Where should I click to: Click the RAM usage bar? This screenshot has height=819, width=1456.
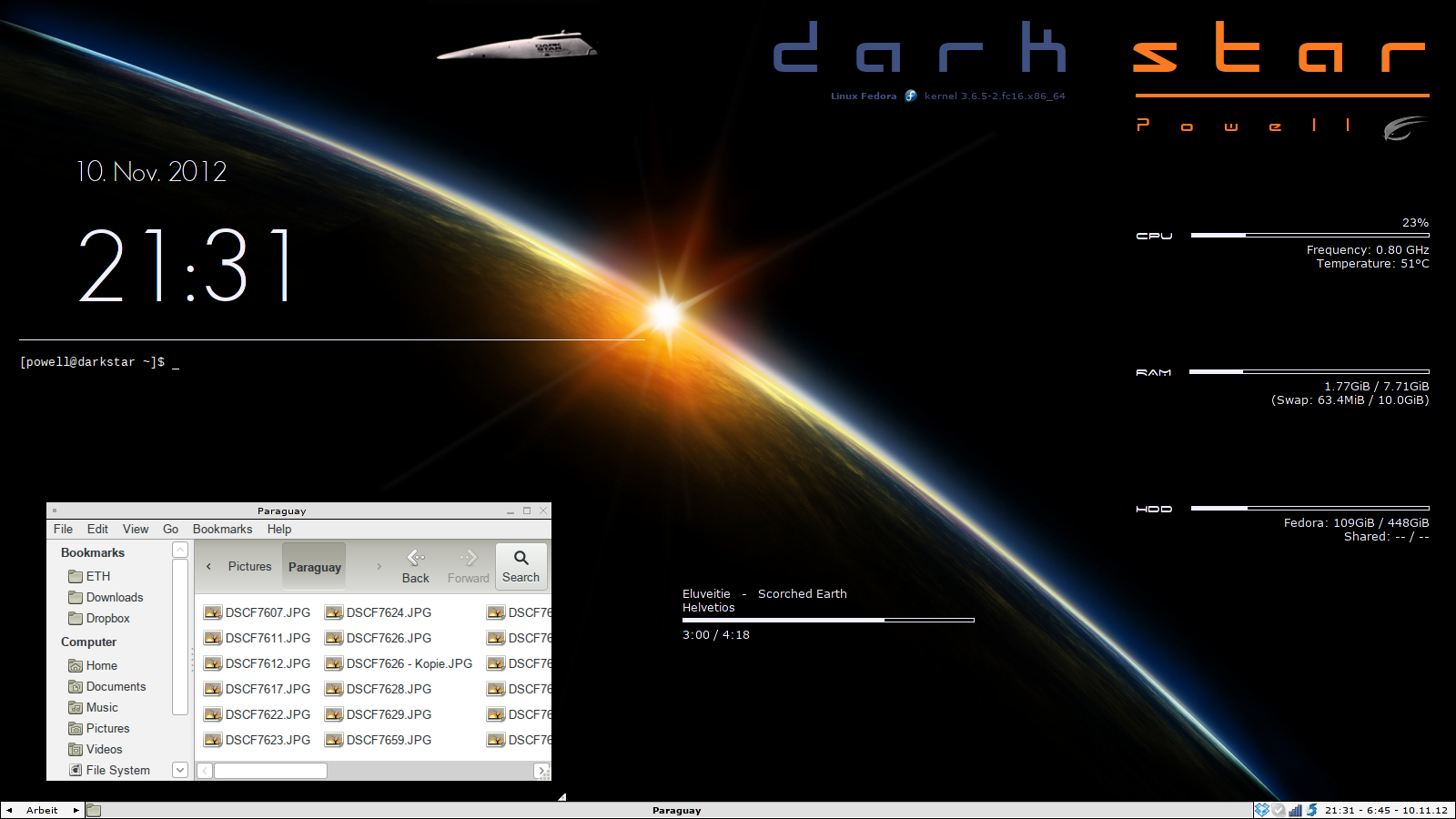click(1309, 371)
